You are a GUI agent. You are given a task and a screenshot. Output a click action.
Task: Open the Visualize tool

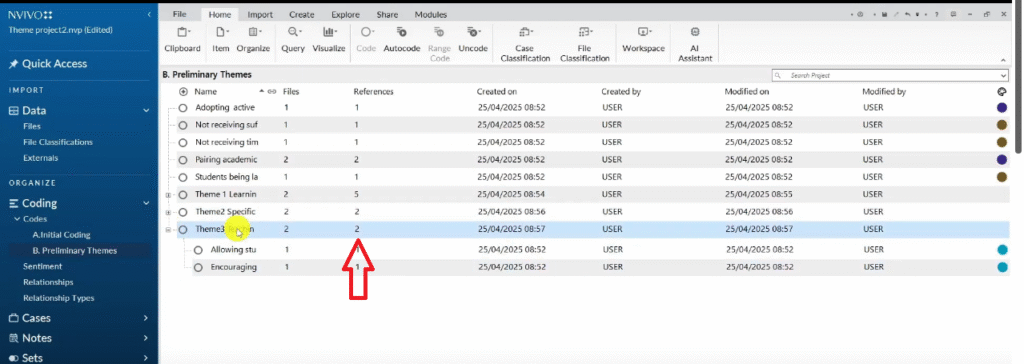point(328,40)
